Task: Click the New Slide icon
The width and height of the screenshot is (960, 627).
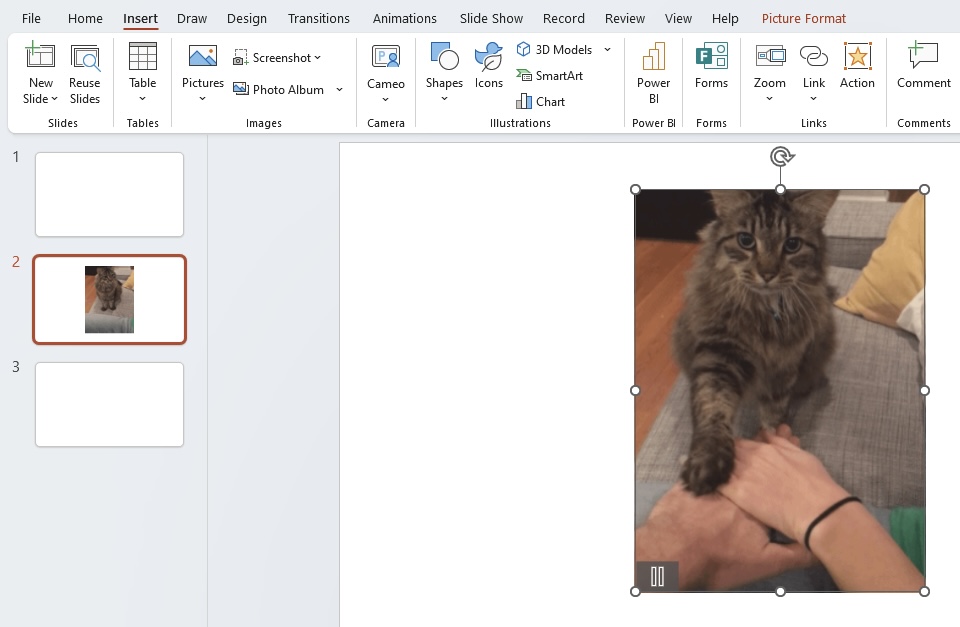Action: [x=40, y=55]
